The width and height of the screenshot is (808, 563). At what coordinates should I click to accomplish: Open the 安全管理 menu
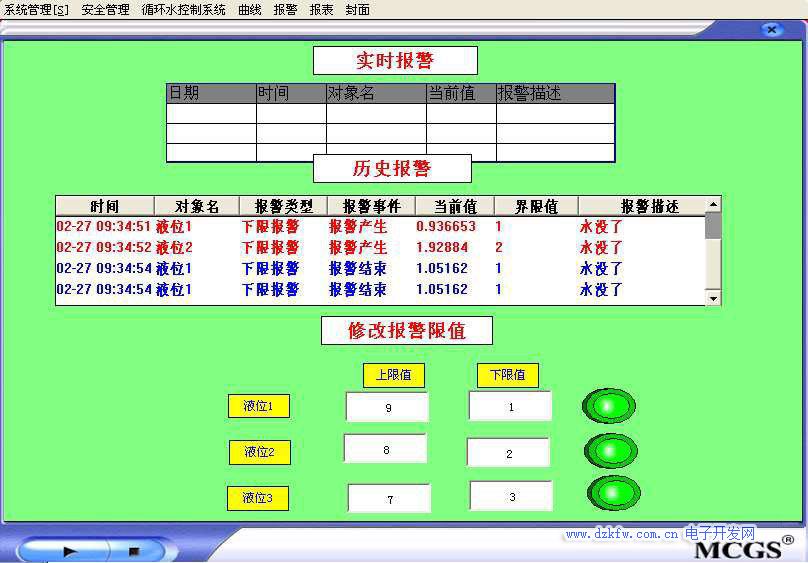tap(105, 10)
